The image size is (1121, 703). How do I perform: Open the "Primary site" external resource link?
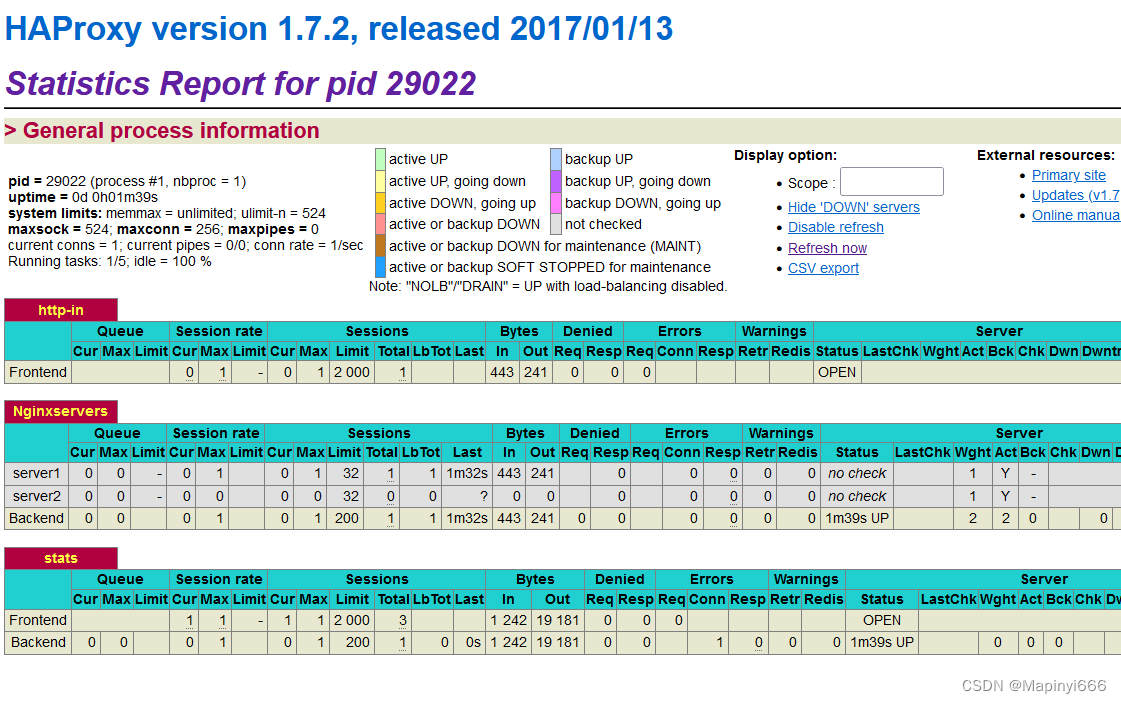pos(1068,174)
